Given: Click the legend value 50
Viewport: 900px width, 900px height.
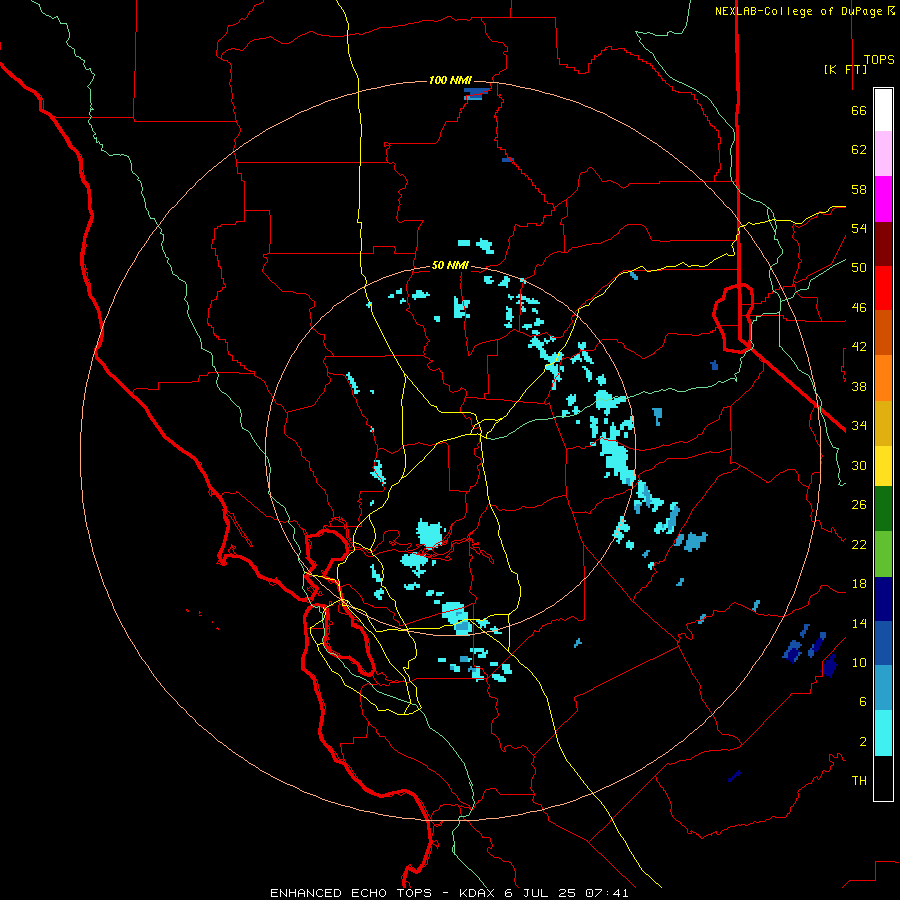Looking at the screenshot, I should [x=859, y=268].
